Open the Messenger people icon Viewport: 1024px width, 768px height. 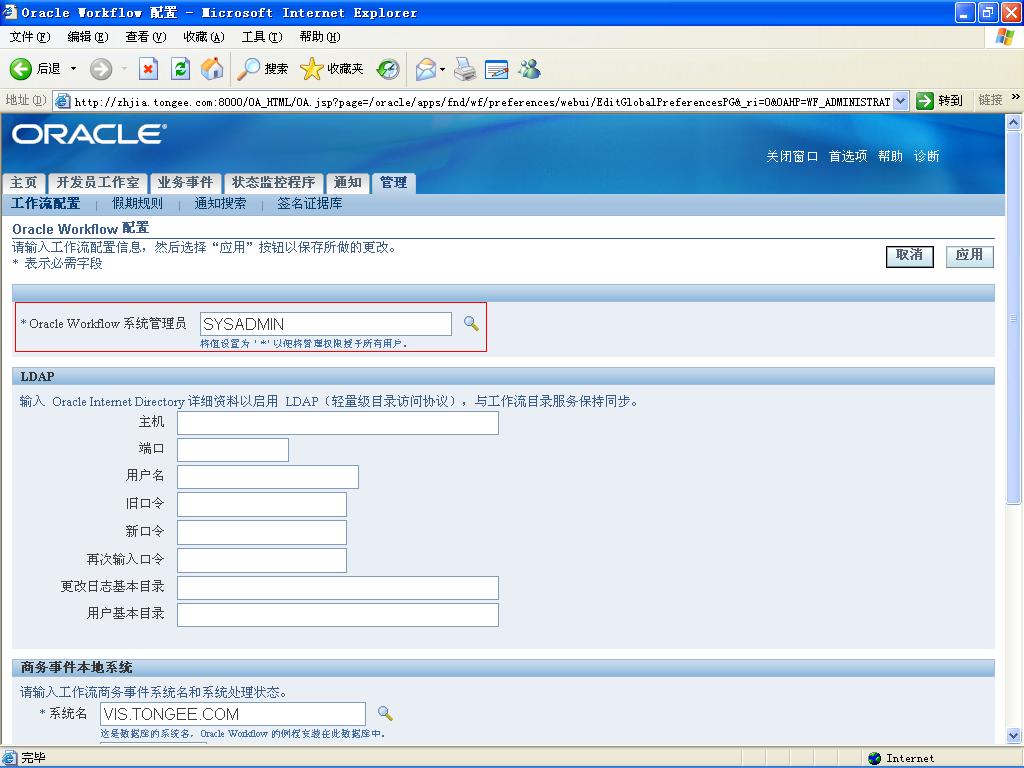click(530, 69)
